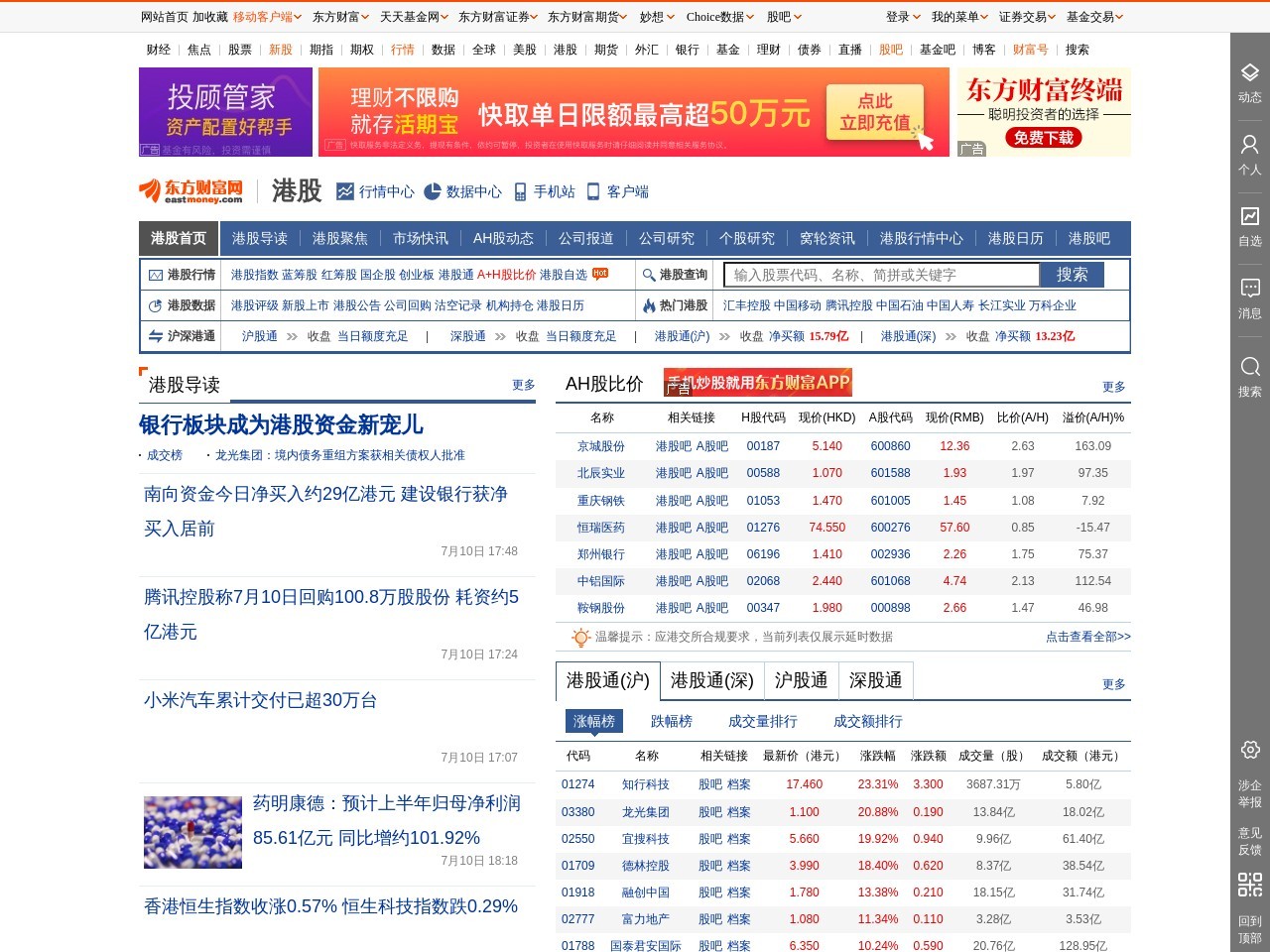Select the 跌幅榜 ranking tab
The height and width of the screenshot is (952, 1270).
tap(670, 721)
